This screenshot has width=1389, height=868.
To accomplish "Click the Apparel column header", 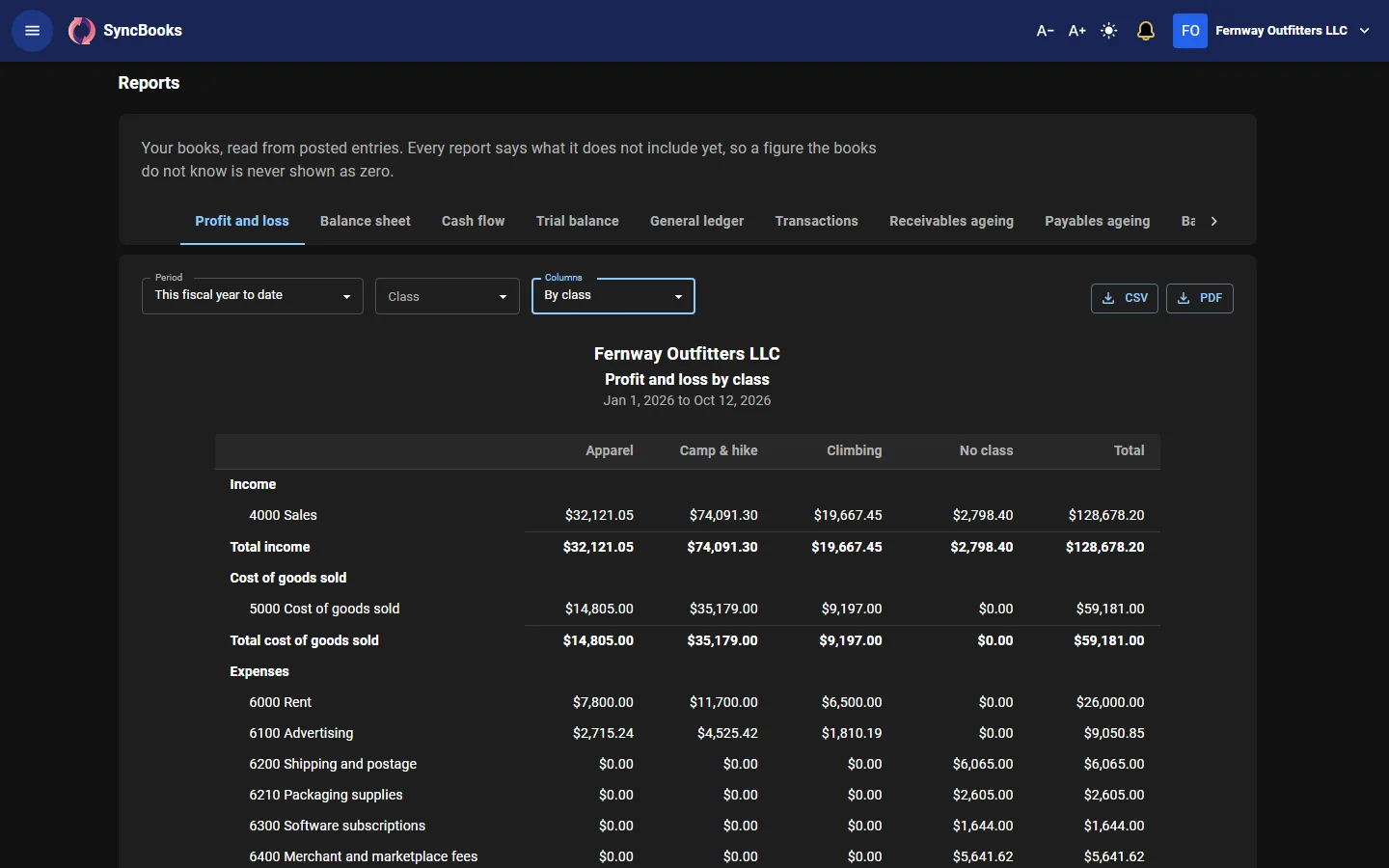I will [610, 450].
